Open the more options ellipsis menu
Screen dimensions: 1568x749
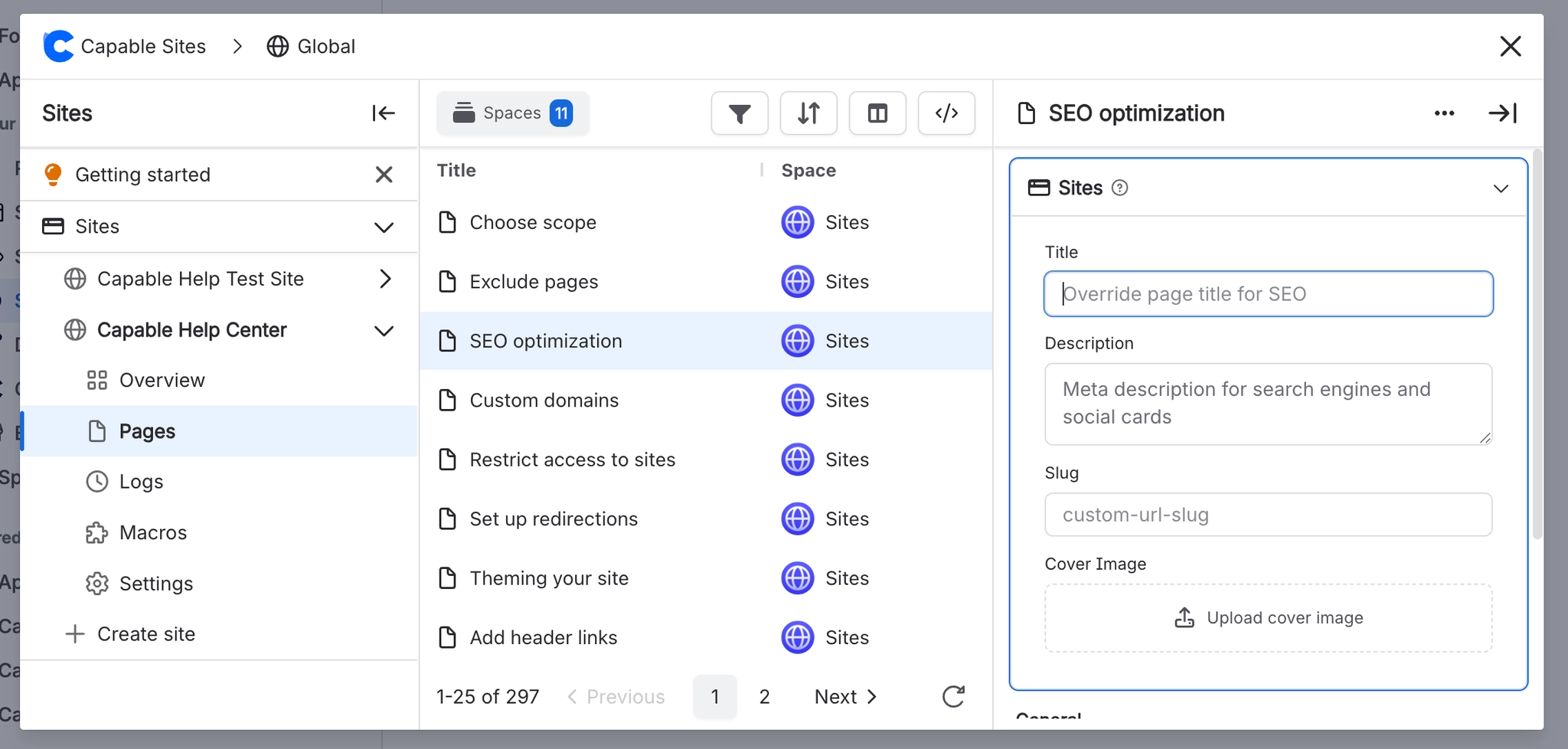click(1444, 113)
